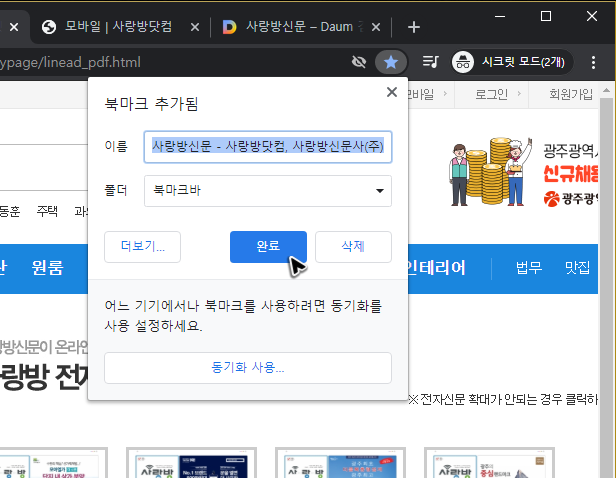The image size is (616, 478).
Task: Open the 북마크바 folder dropdown
Action: [x=268, y=191]
